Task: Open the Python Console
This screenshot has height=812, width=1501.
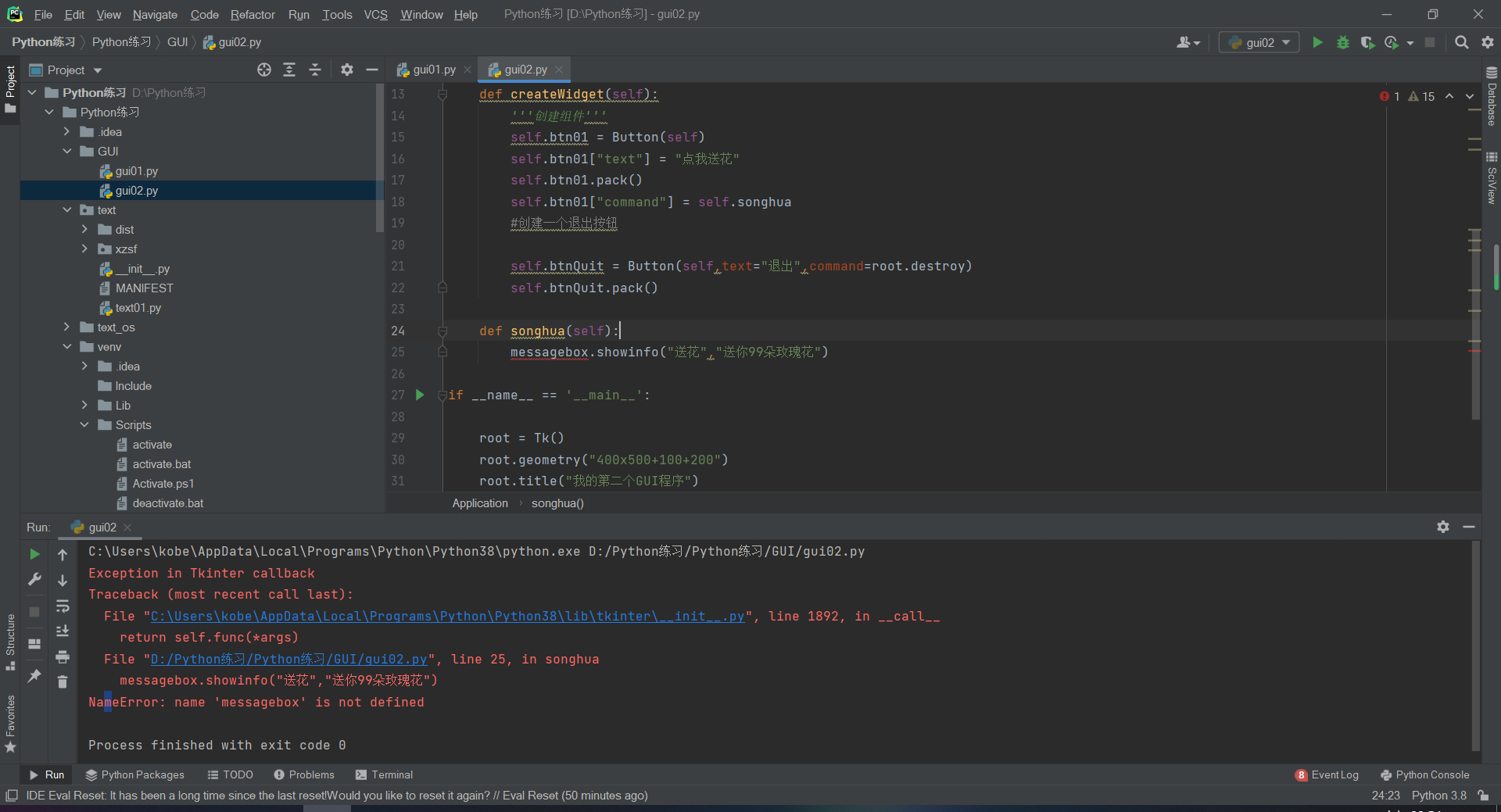Action: (x=1424, y=774)
